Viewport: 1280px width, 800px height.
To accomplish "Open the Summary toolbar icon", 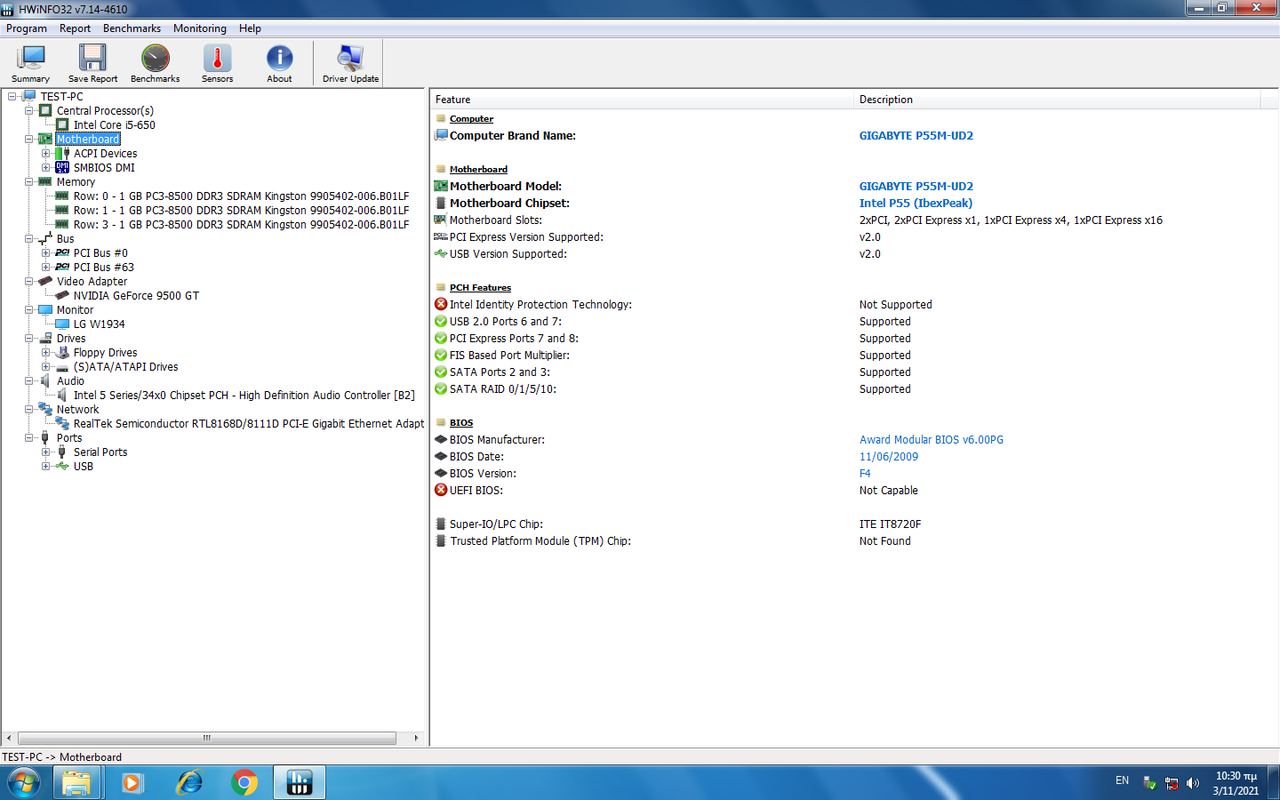I will (31, 63).
